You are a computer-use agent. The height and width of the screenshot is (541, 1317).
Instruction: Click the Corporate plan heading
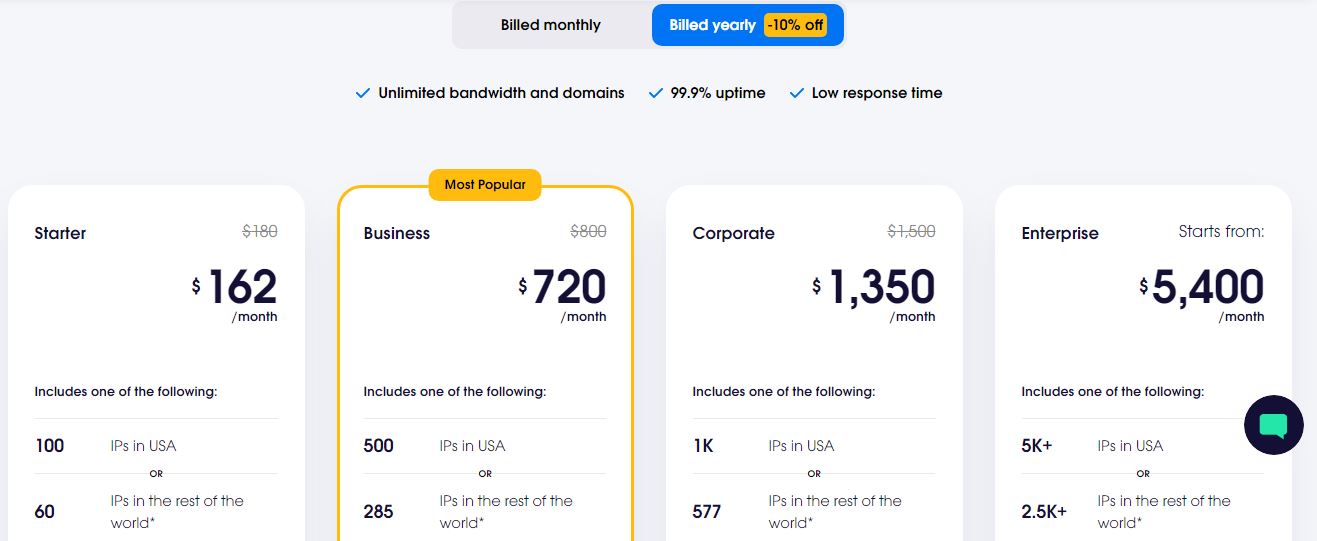tap(733, 233)
